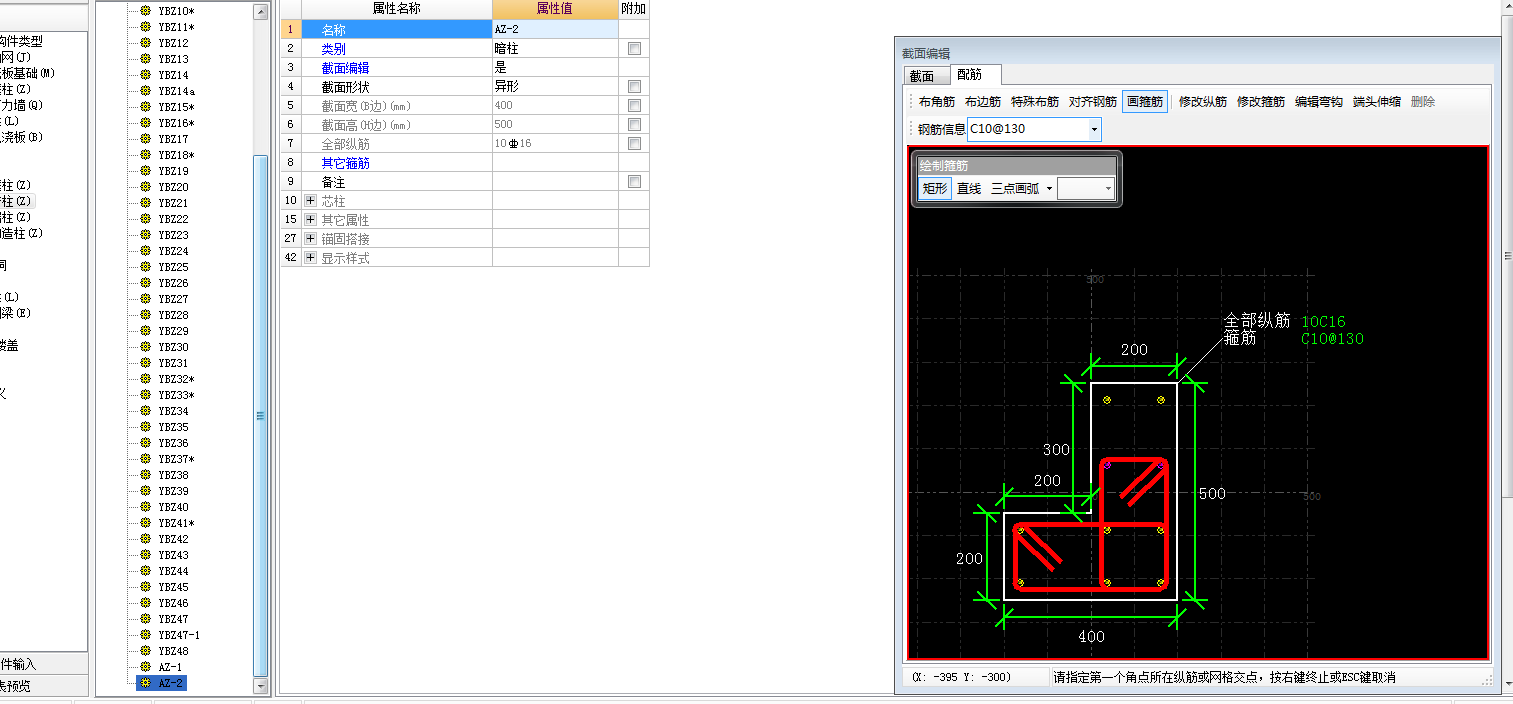
Task: Expand the 芯柱 property group
Action: coord(310,201)
